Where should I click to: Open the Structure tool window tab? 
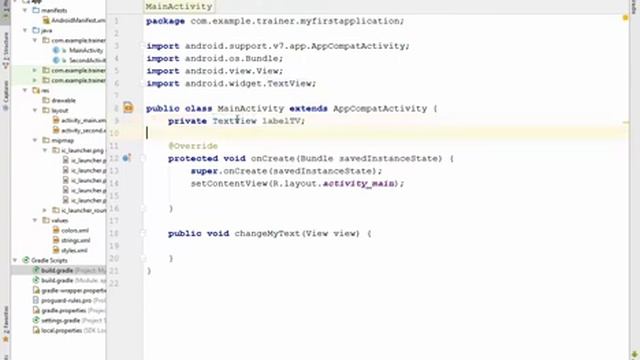pyautogui.click(x=6, y=51)
